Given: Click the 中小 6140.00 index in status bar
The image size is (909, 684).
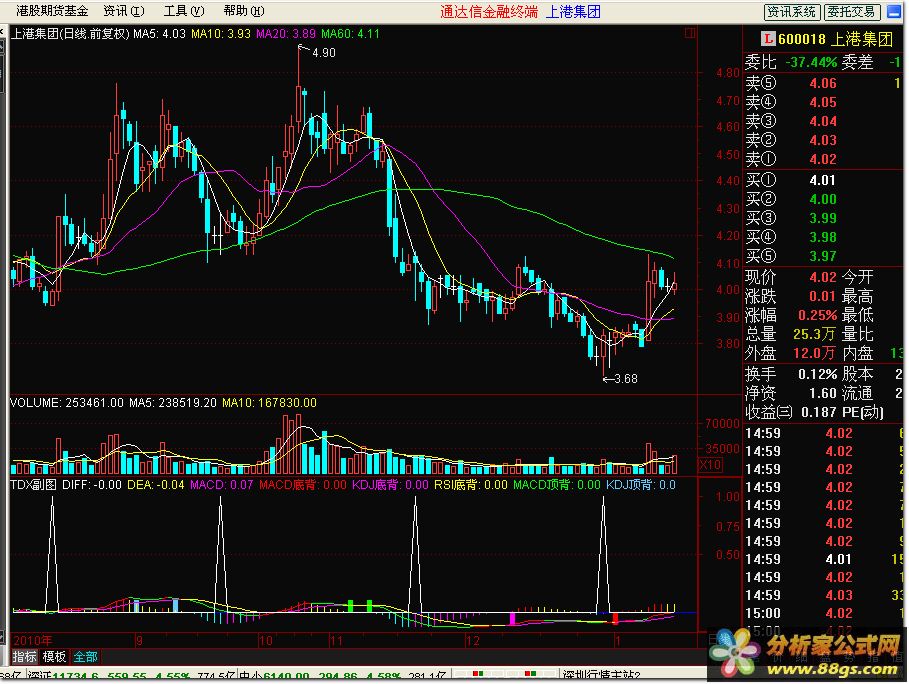Looking at the screenshot, I should [x=274, y=676].
